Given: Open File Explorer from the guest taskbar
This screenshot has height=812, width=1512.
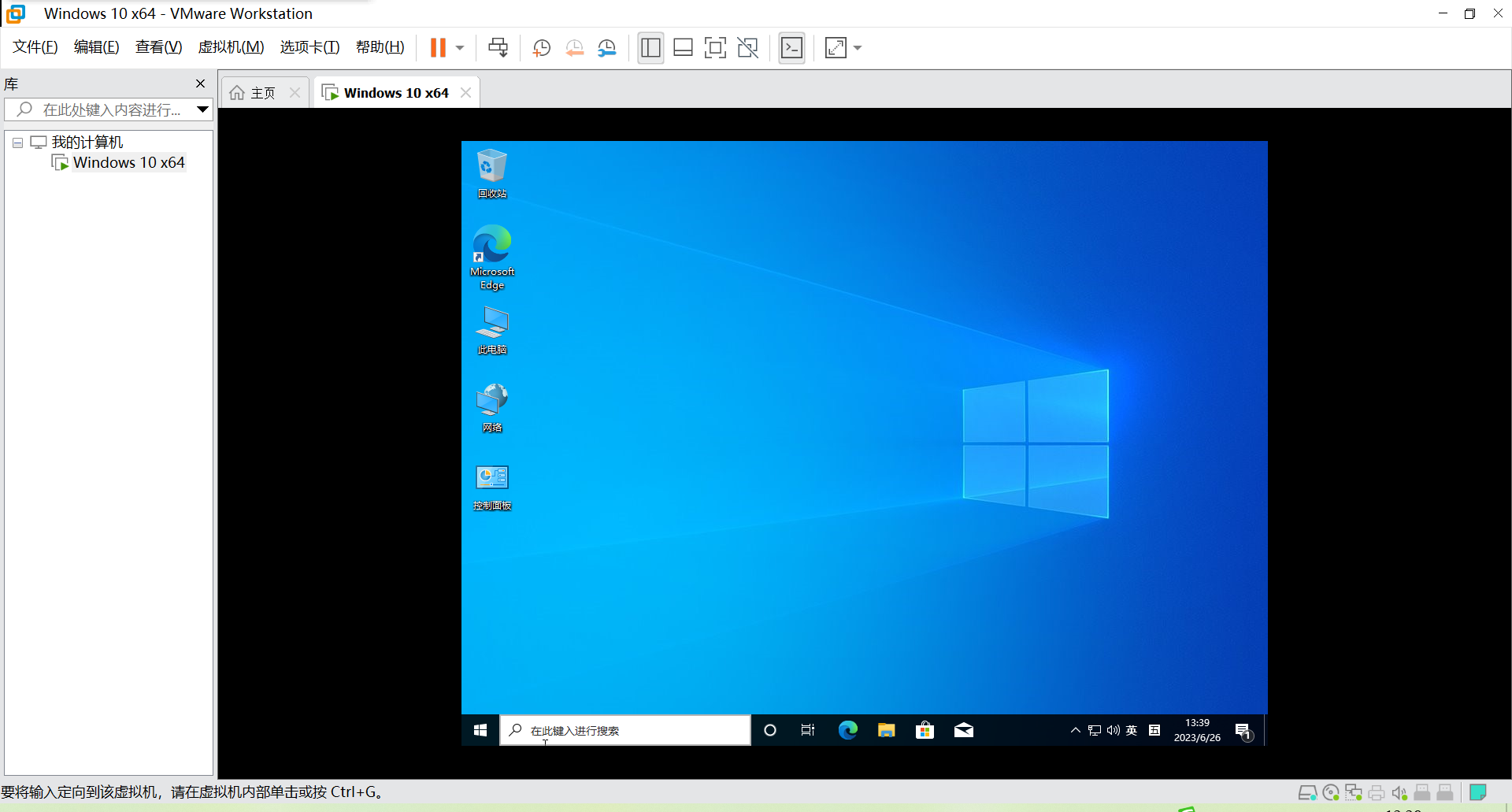Looking at the screenshot, I should 887,730.
